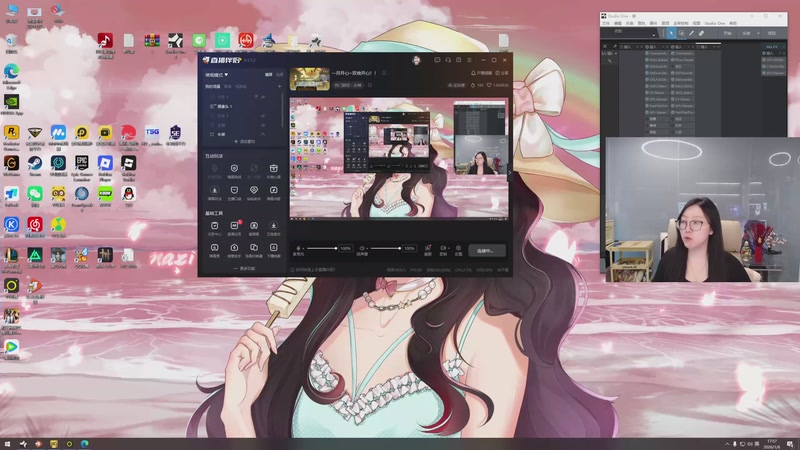Click the speaker mute icon left of second slider
Image resolution: width=800 pixels, height=450 pixels.
(362, 248)
